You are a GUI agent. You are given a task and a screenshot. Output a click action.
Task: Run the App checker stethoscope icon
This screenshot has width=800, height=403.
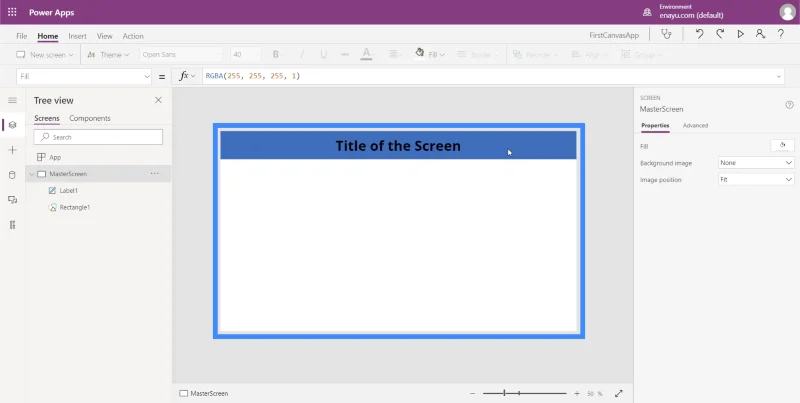pos(666,34)
